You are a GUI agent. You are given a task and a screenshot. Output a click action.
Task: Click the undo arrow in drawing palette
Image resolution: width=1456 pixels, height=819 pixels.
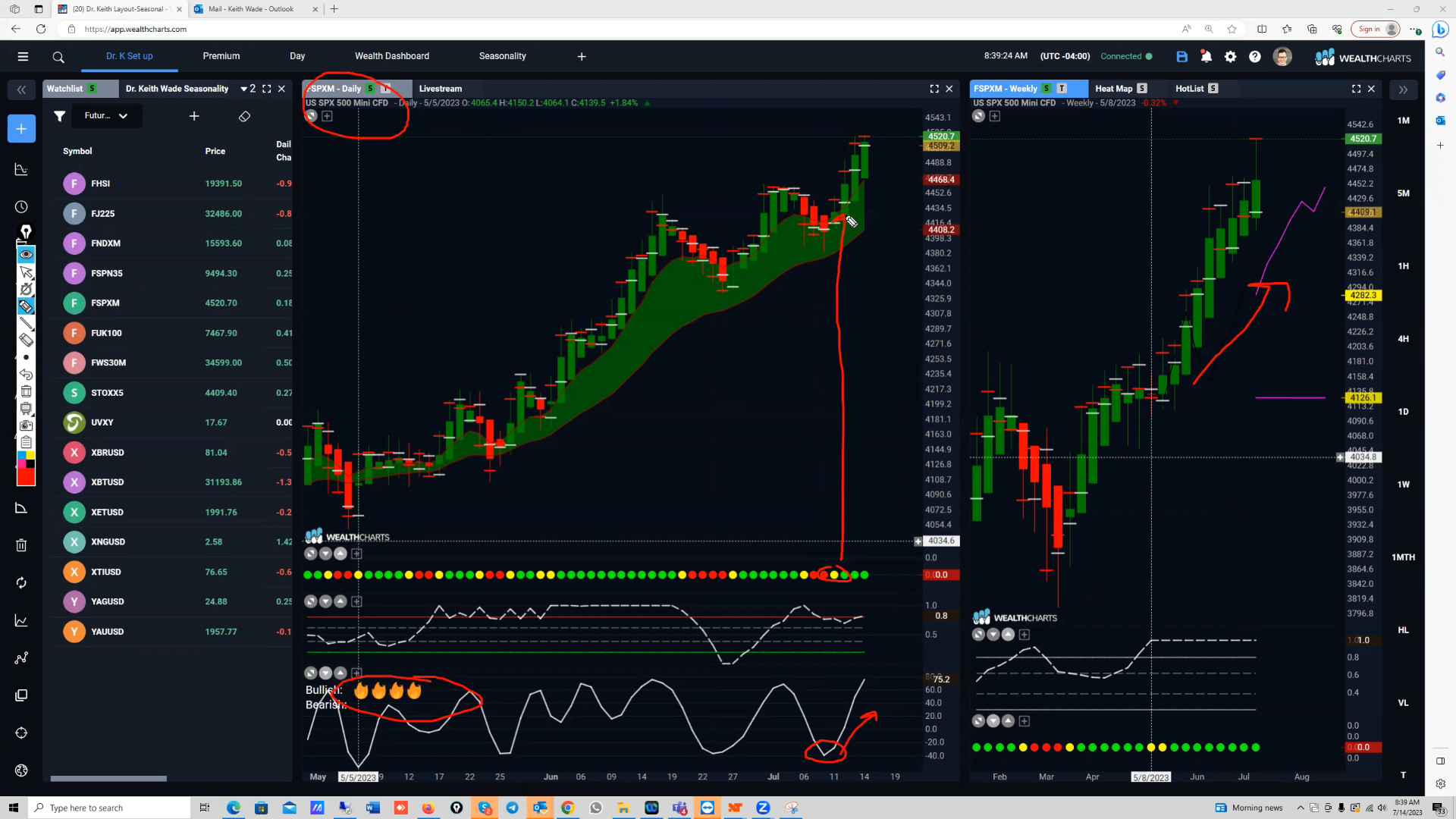click(x=26, y=375)
